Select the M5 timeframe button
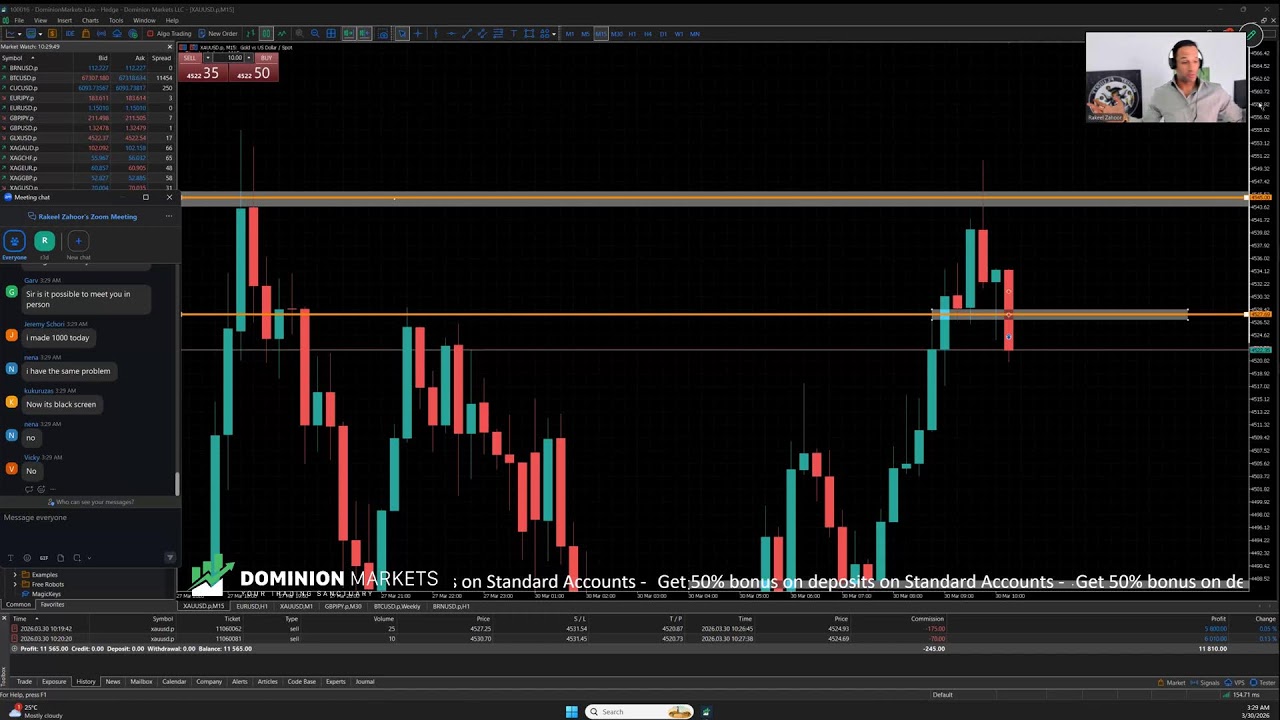1280x720 pixels. 585,34
